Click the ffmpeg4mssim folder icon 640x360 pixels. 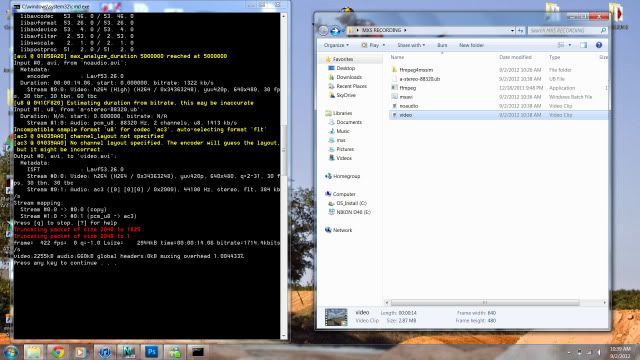click(x=394, y=70)
